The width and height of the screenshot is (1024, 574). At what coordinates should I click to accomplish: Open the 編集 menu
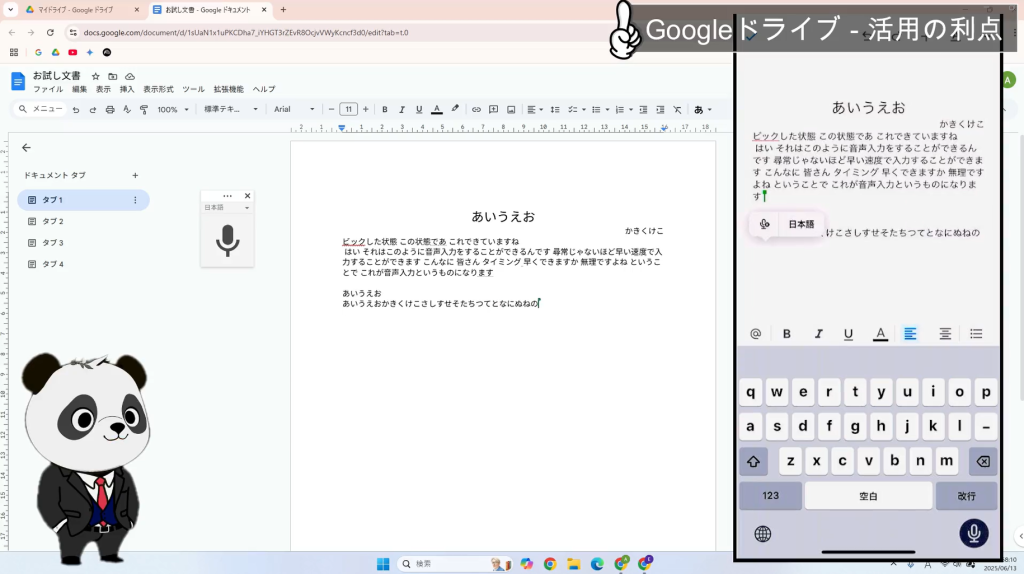point(79,89)
